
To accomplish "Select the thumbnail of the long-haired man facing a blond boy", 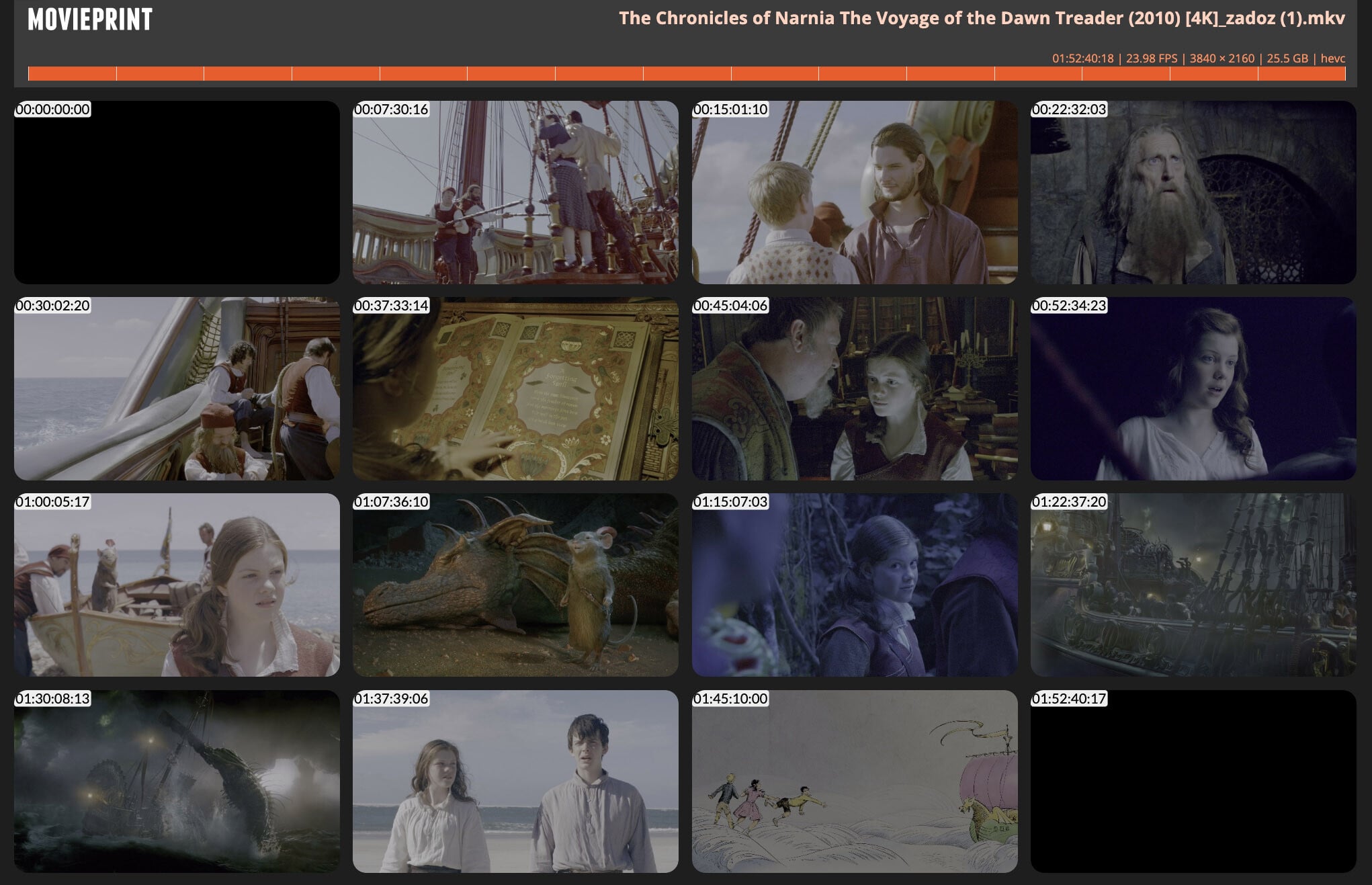I will (855, 192).
